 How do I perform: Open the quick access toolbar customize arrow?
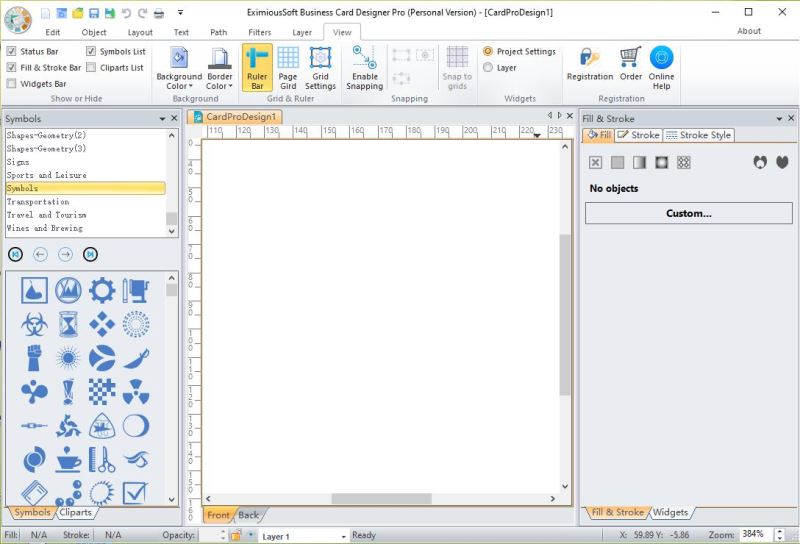(180, 13)
